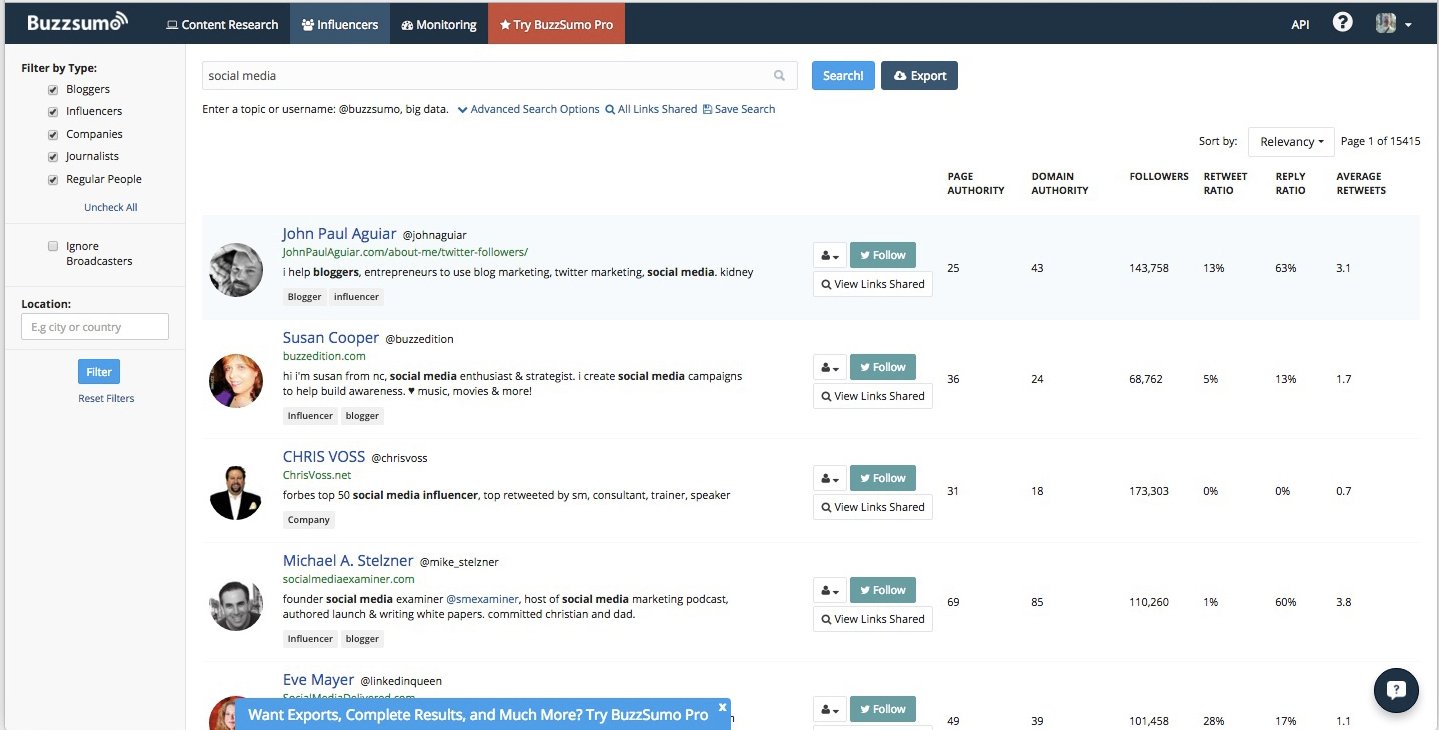Click the FOLLOWERS column header

coord(1159,177)
